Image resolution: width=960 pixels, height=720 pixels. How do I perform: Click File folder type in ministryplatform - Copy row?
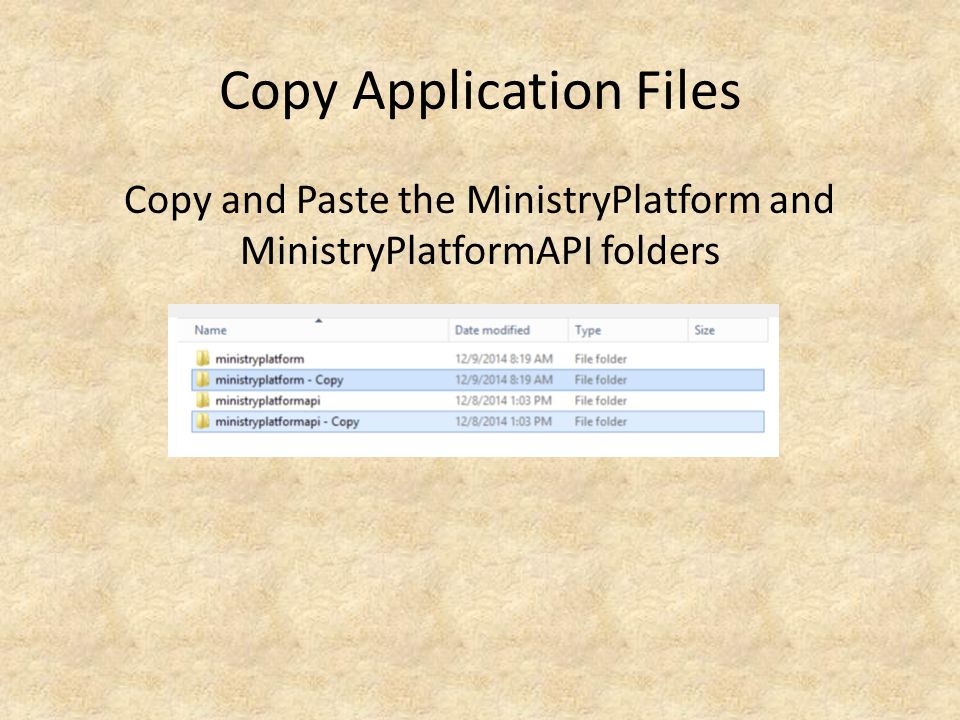point(601,380)
